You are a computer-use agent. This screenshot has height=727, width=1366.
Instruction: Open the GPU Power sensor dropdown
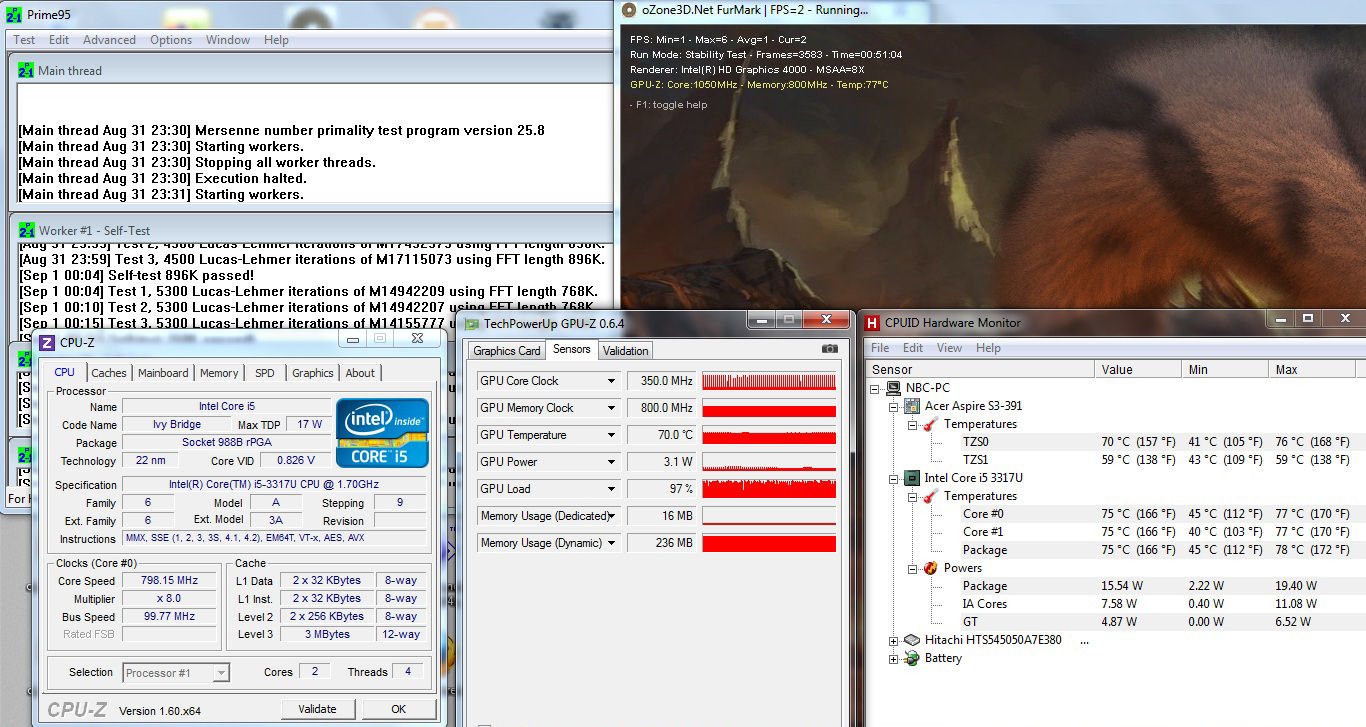[612, 462]
